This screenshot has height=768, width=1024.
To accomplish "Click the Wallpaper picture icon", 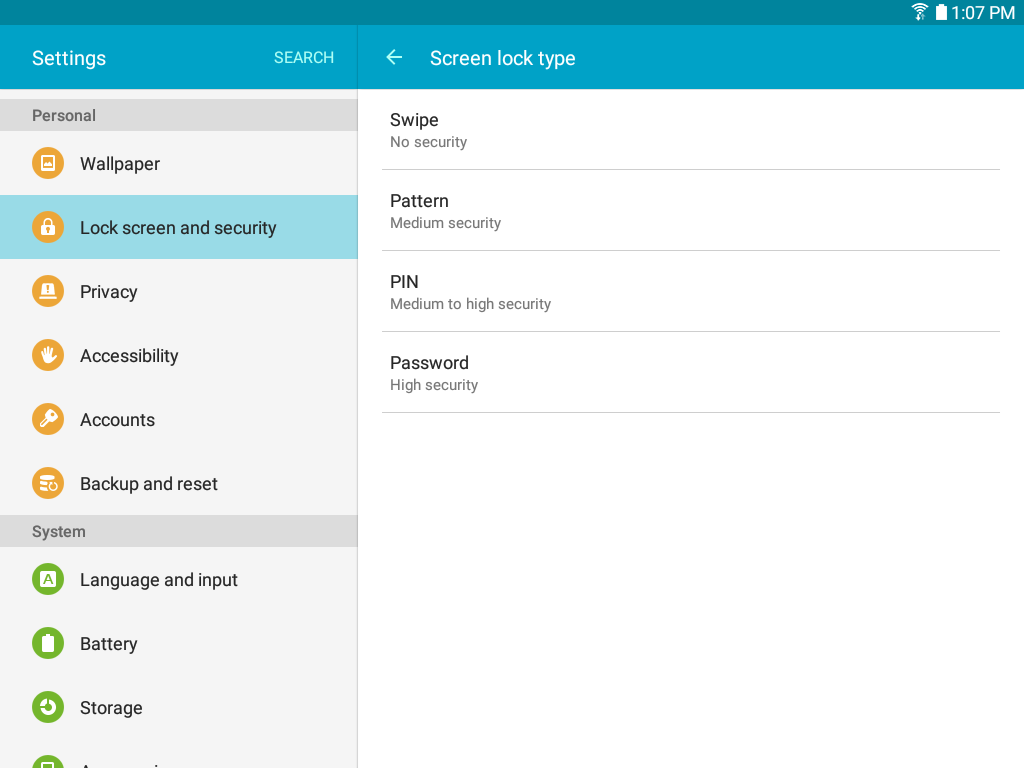I will (48, 163).
